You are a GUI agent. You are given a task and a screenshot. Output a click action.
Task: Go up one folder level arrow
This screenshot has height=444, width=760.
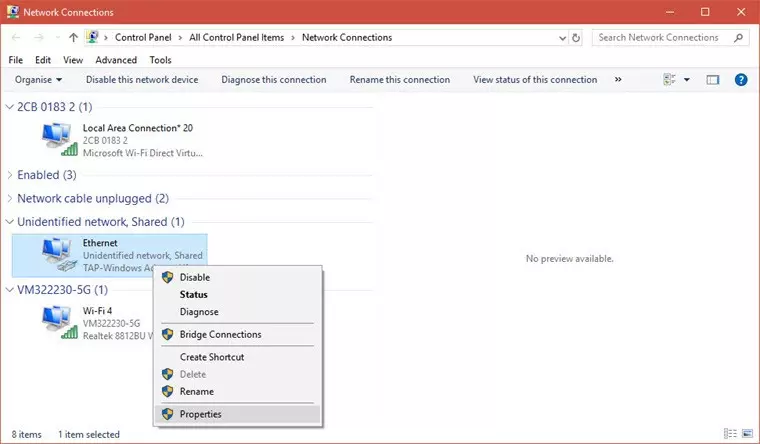pyautogui.click(x=73, y=38)
